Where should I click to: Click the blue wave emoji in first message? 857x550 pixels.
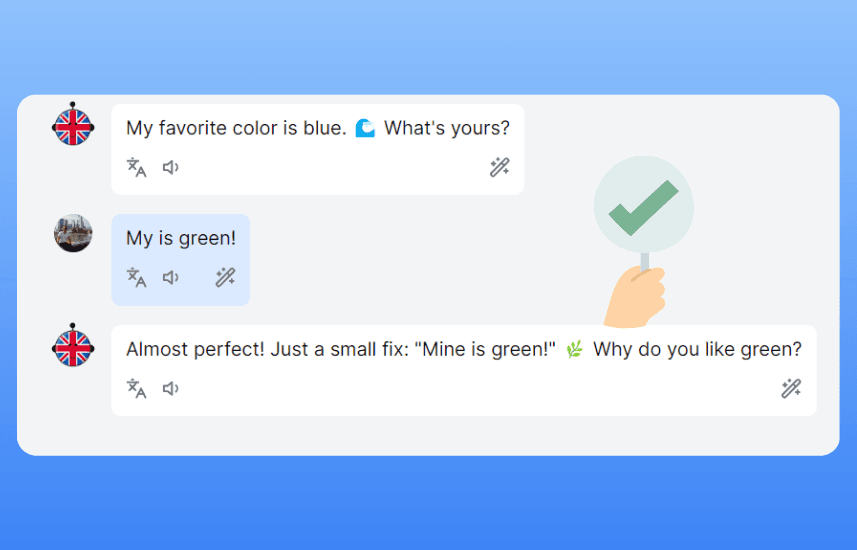[365, 128]
